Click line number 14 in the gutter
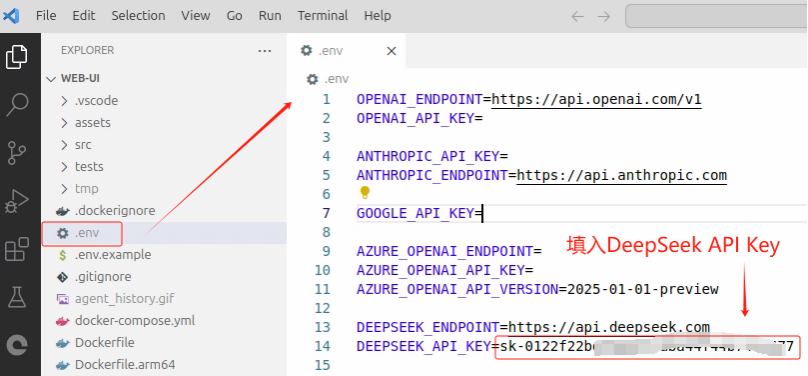This screenshot has width=808, height=376. (x=322, y=346)
